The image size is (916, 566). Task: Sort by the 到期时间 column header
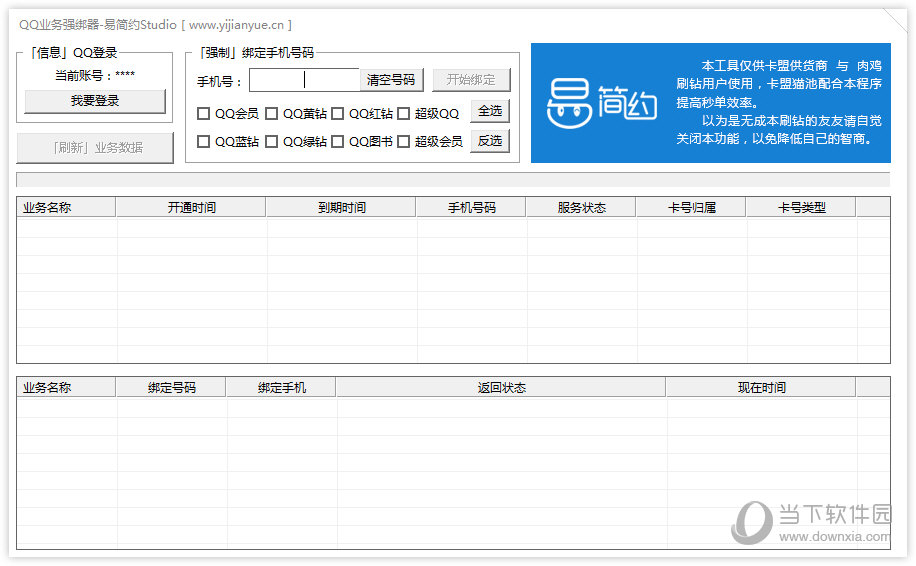pyautogui.click(x=341, y=207)
